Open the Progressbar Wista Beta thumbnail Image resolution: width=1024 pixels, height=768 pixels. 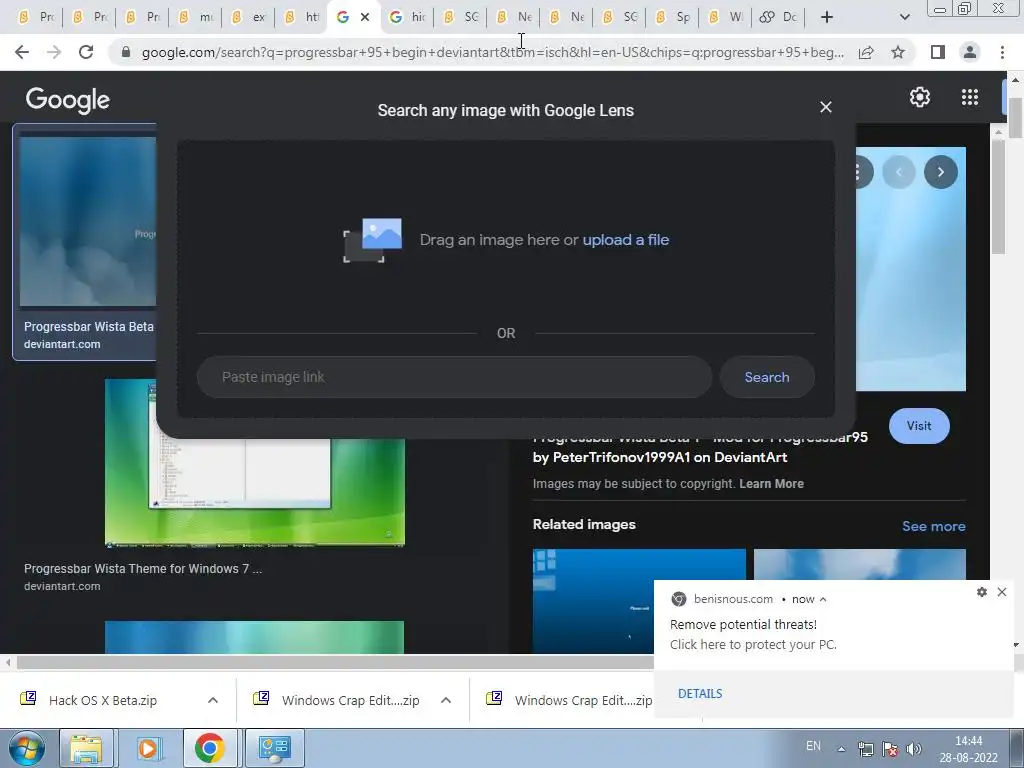click(88, 221)
